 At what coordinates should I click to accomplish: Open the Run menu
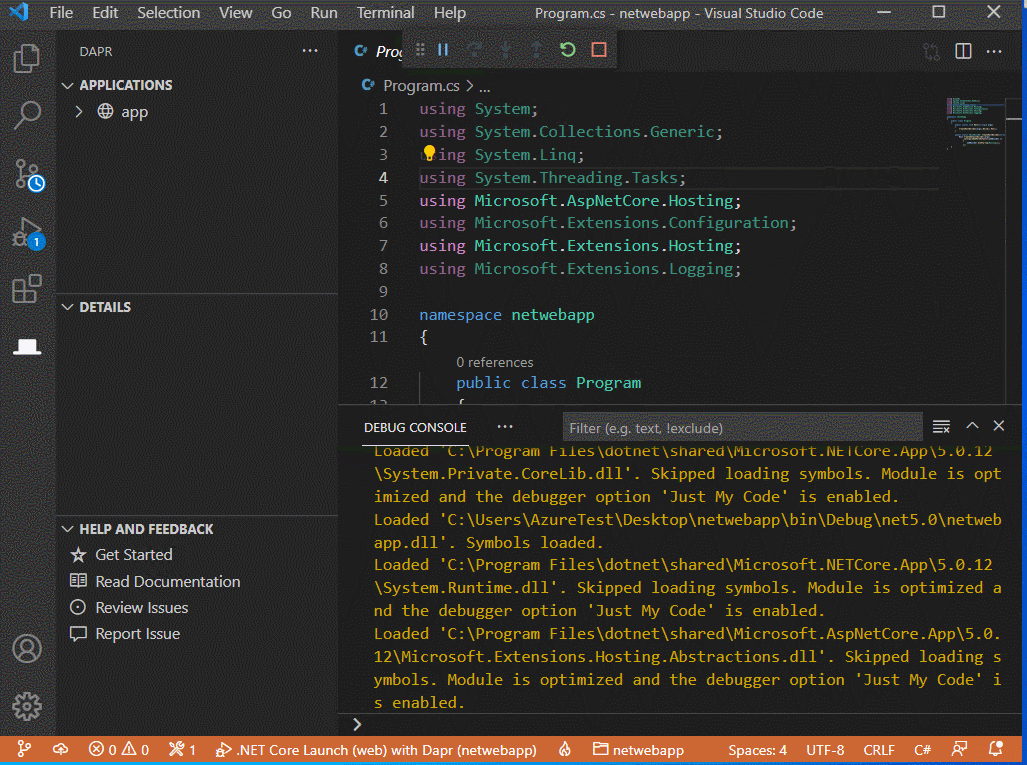click(x=324, y=12)
